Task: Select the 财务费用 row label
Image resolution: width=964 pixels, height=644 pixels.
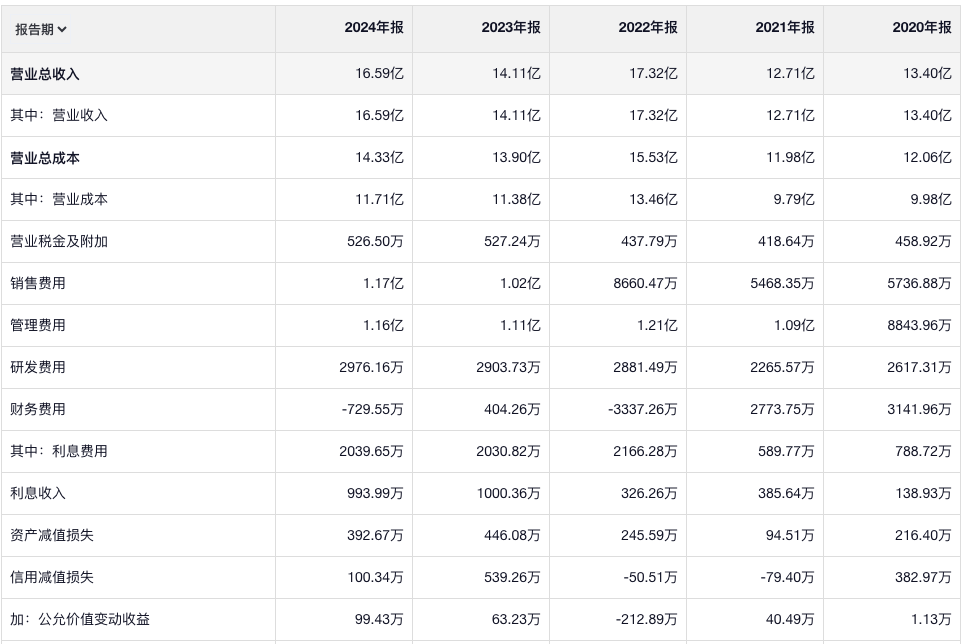Action: 38,410
